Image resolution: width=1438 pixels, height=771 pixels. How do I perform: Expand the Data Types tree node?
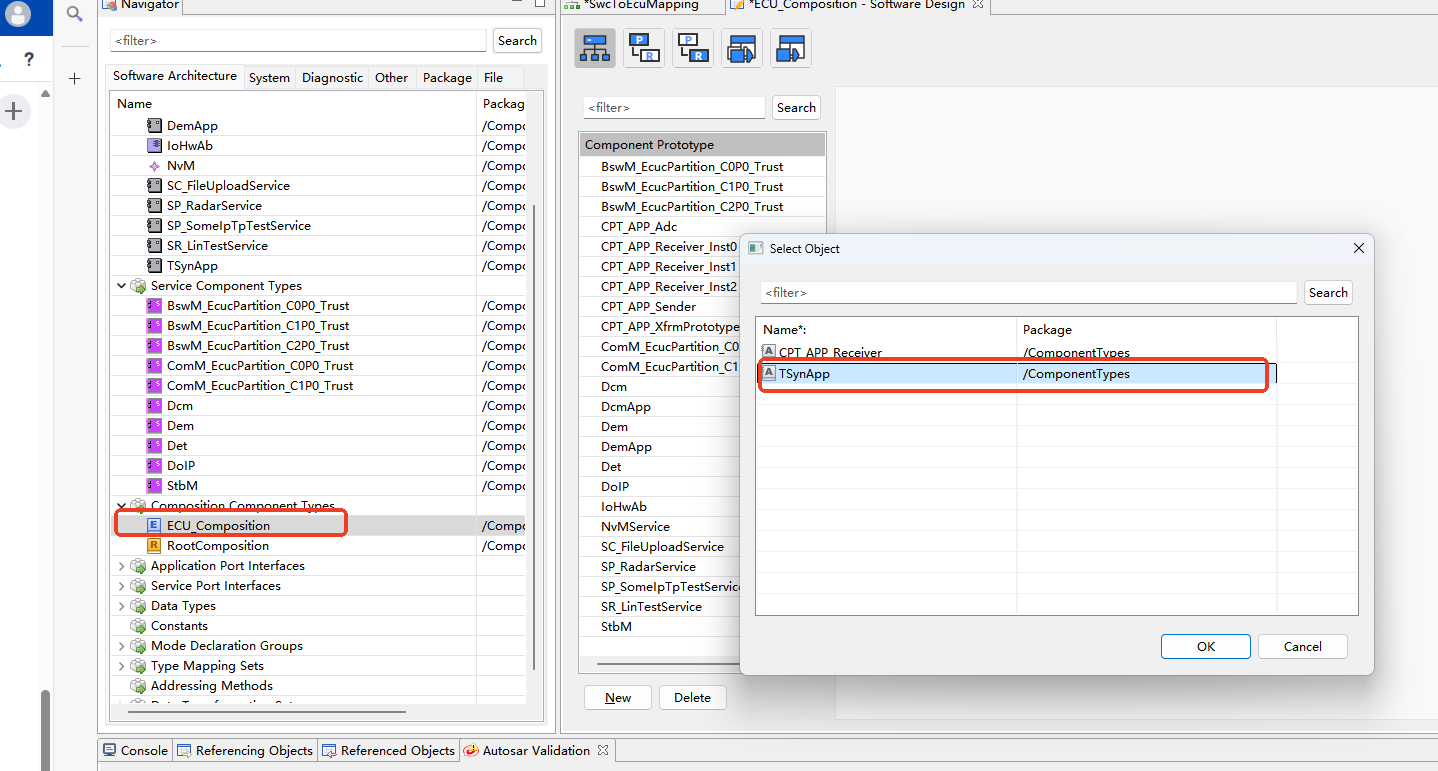tap(122, 606)
